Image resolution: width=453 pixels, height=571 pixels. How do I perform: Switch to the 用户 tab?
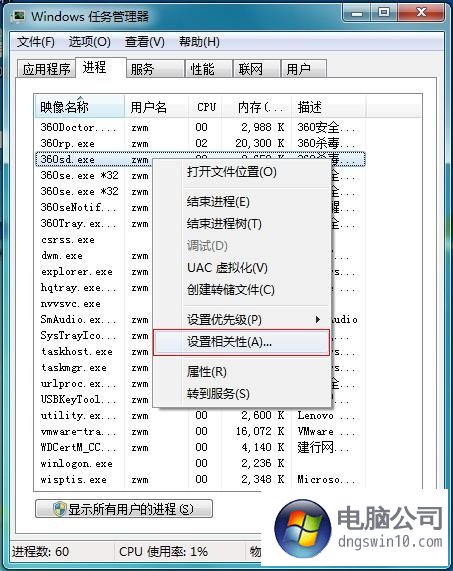click(x=304, y=69)
